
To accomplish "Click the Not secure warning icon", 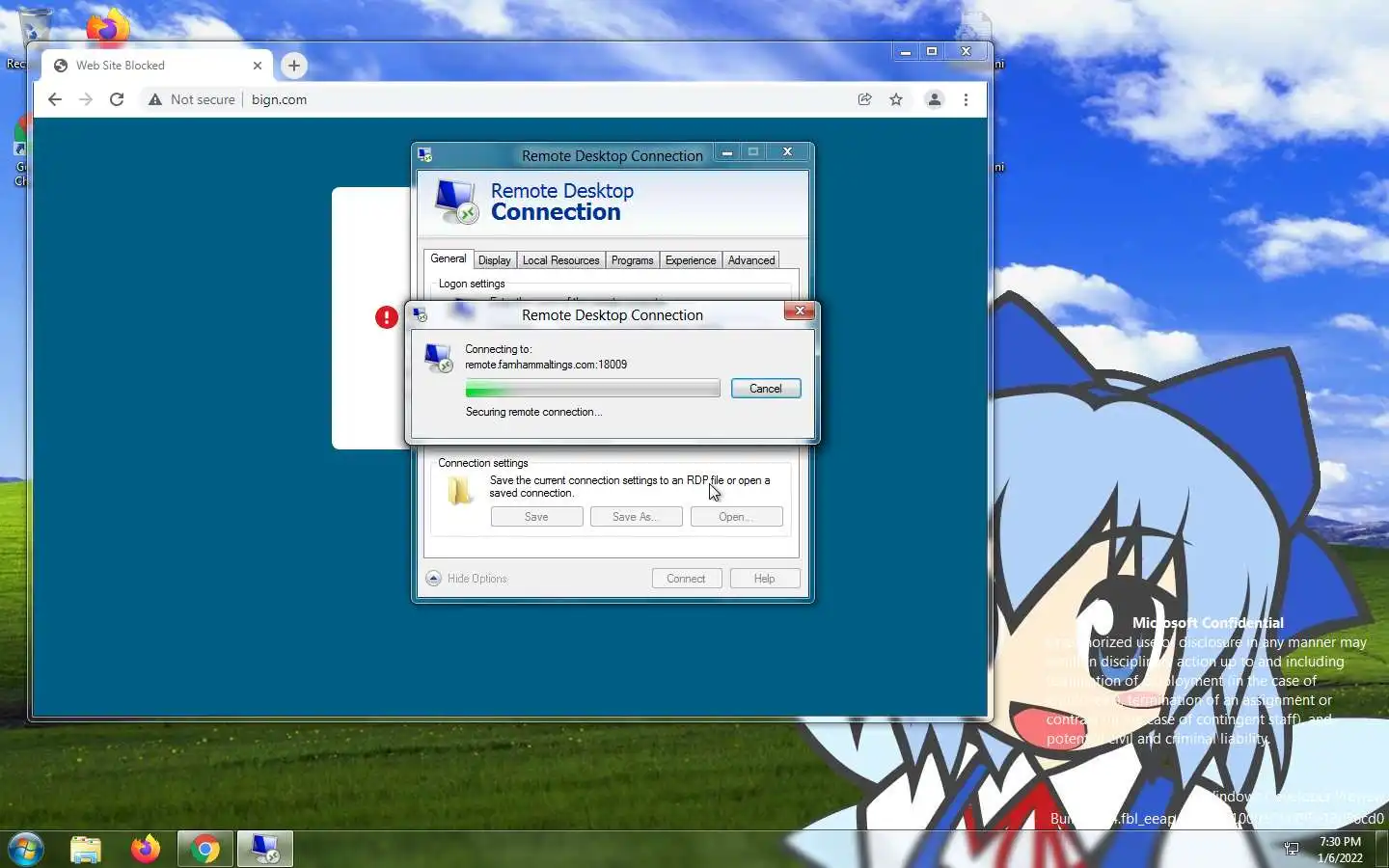I will pyautogui.click(x=154, y=99).
